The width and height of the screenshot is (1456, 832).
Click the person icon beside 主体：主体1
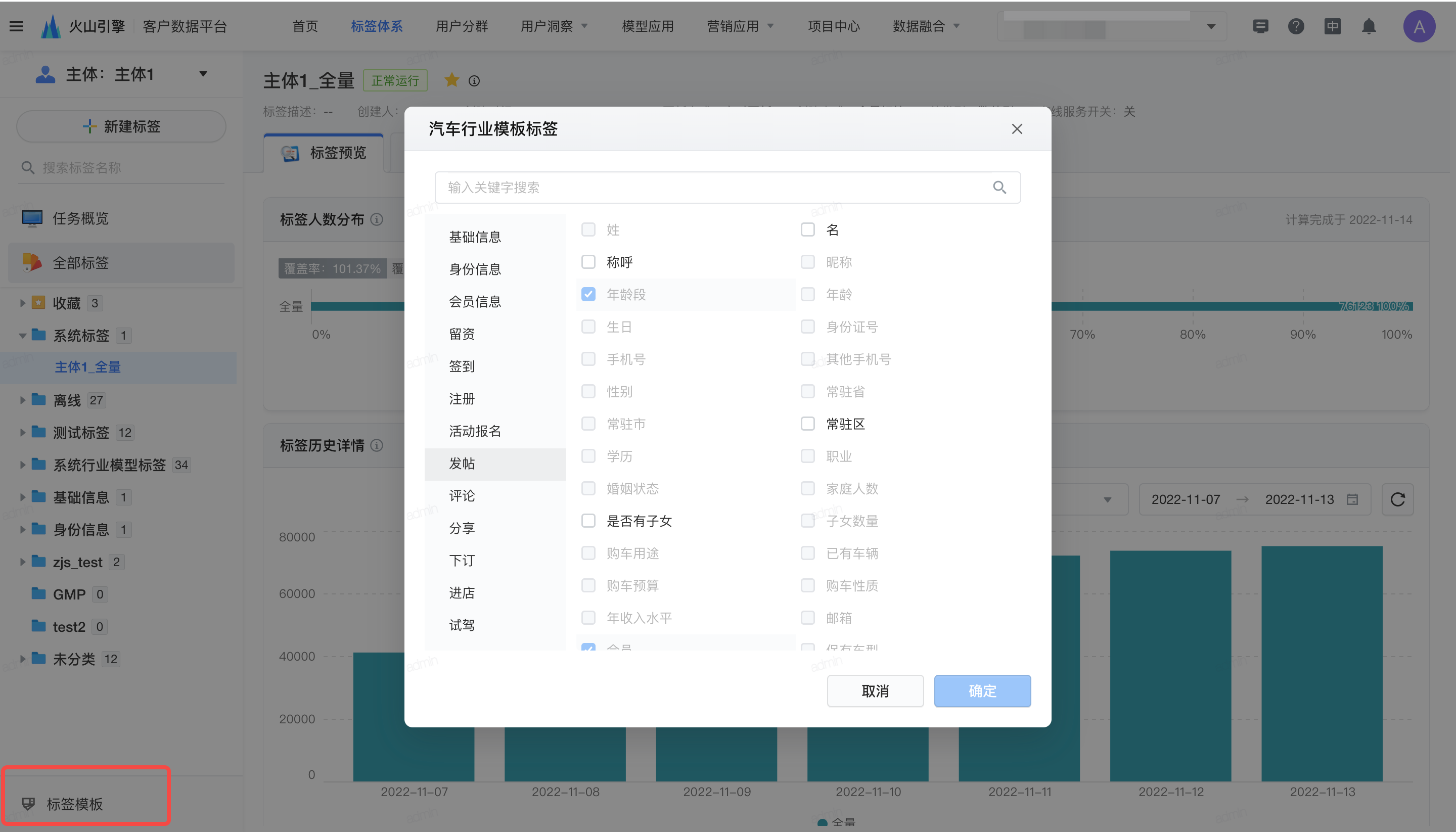point(45,74)
